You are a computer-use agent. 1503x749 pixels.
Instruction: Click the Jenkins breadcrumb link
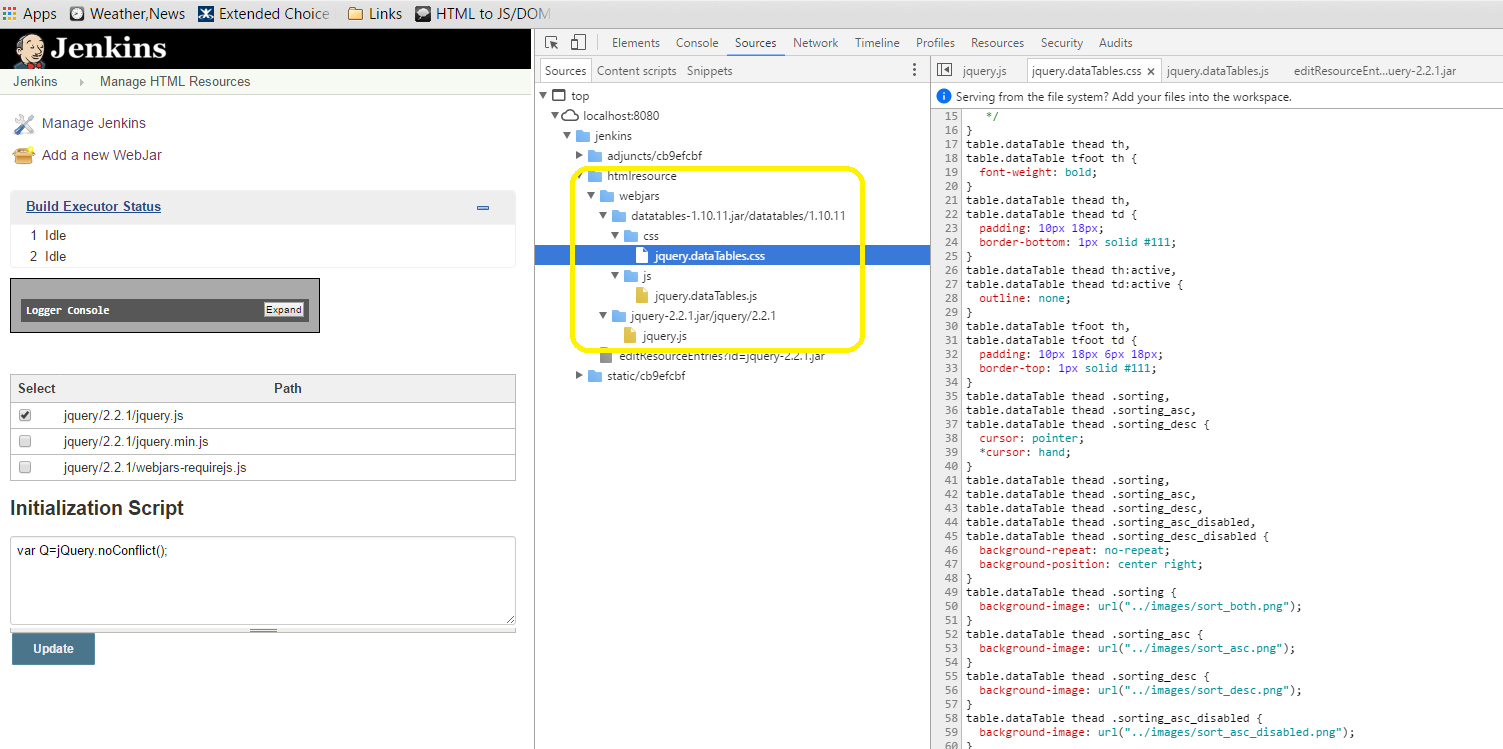click(35, 82)
